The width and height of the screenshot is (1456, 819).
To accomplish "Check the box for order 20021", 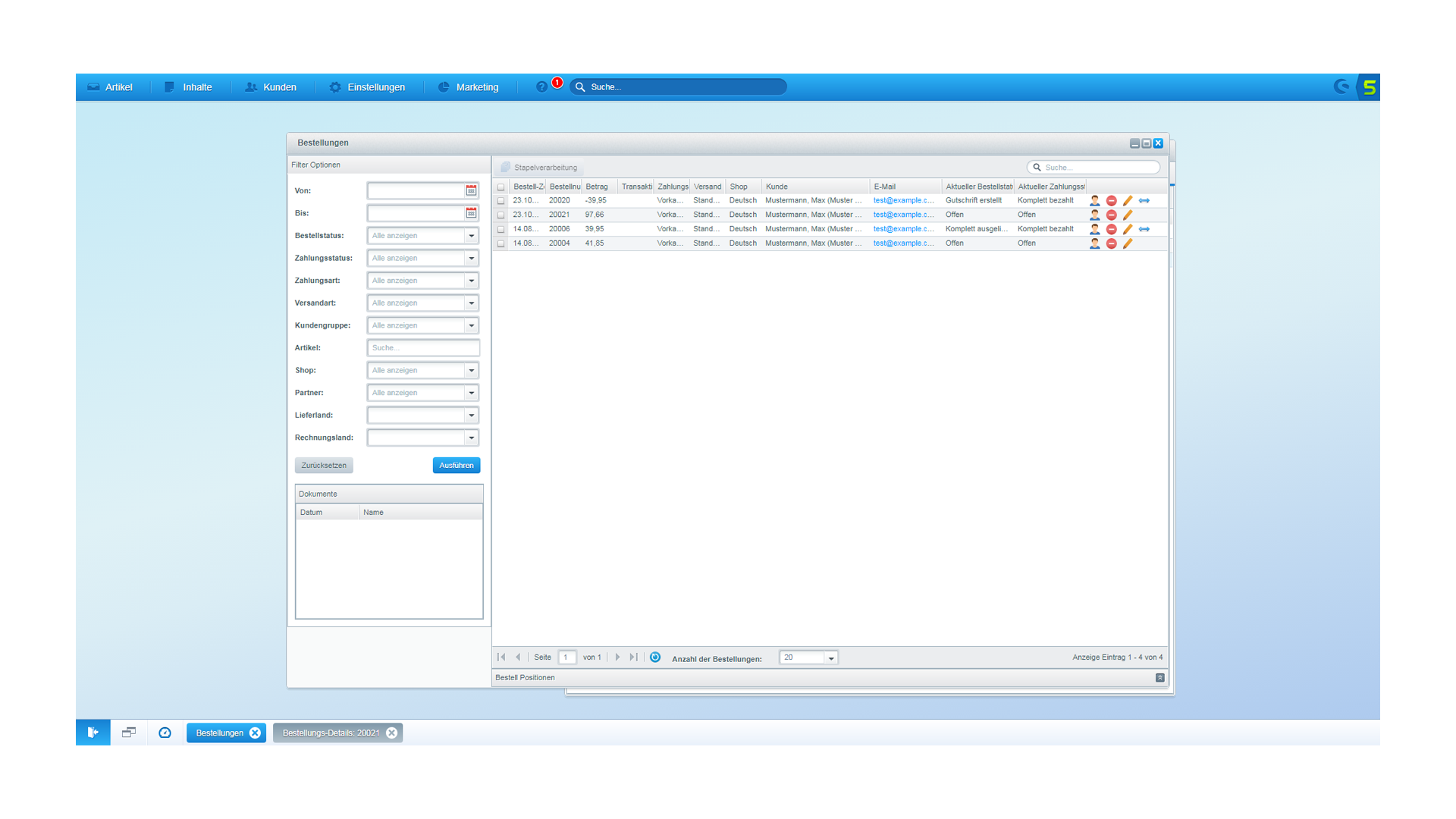I will pos(500,215).
